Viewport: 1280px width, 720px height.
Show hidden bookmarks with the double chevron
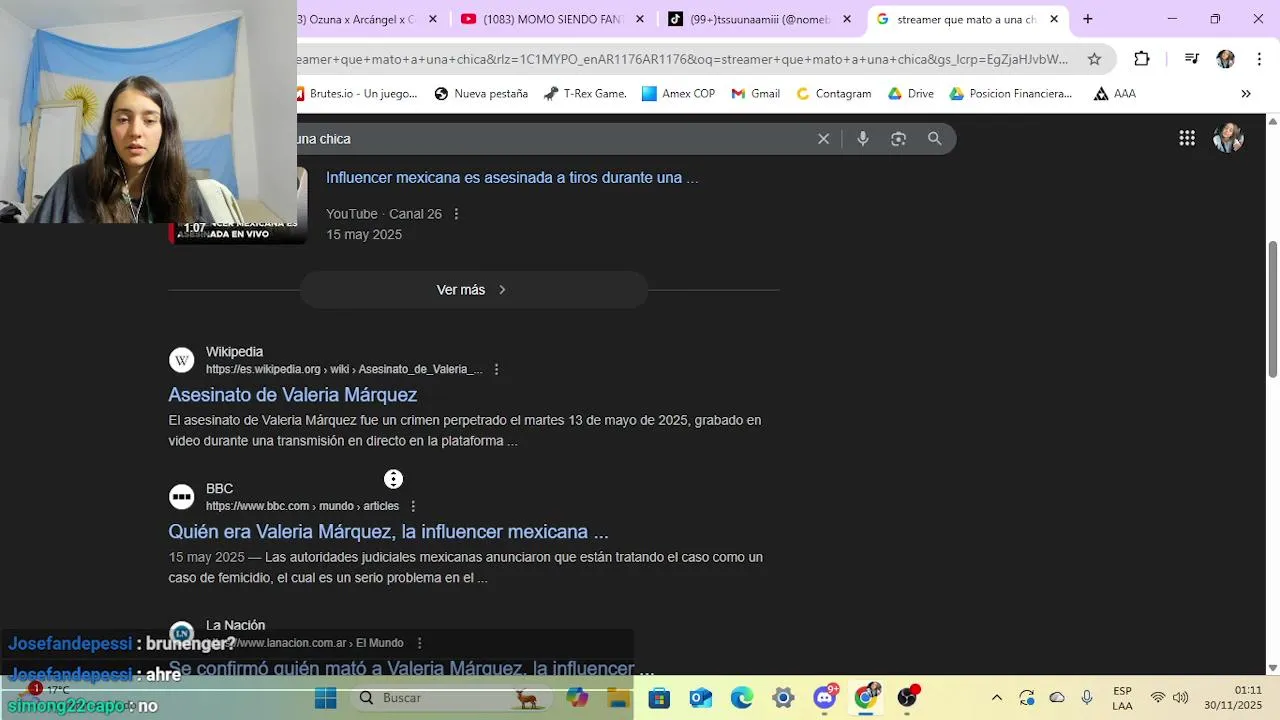pyautogui.click(x=1246, y=93)
